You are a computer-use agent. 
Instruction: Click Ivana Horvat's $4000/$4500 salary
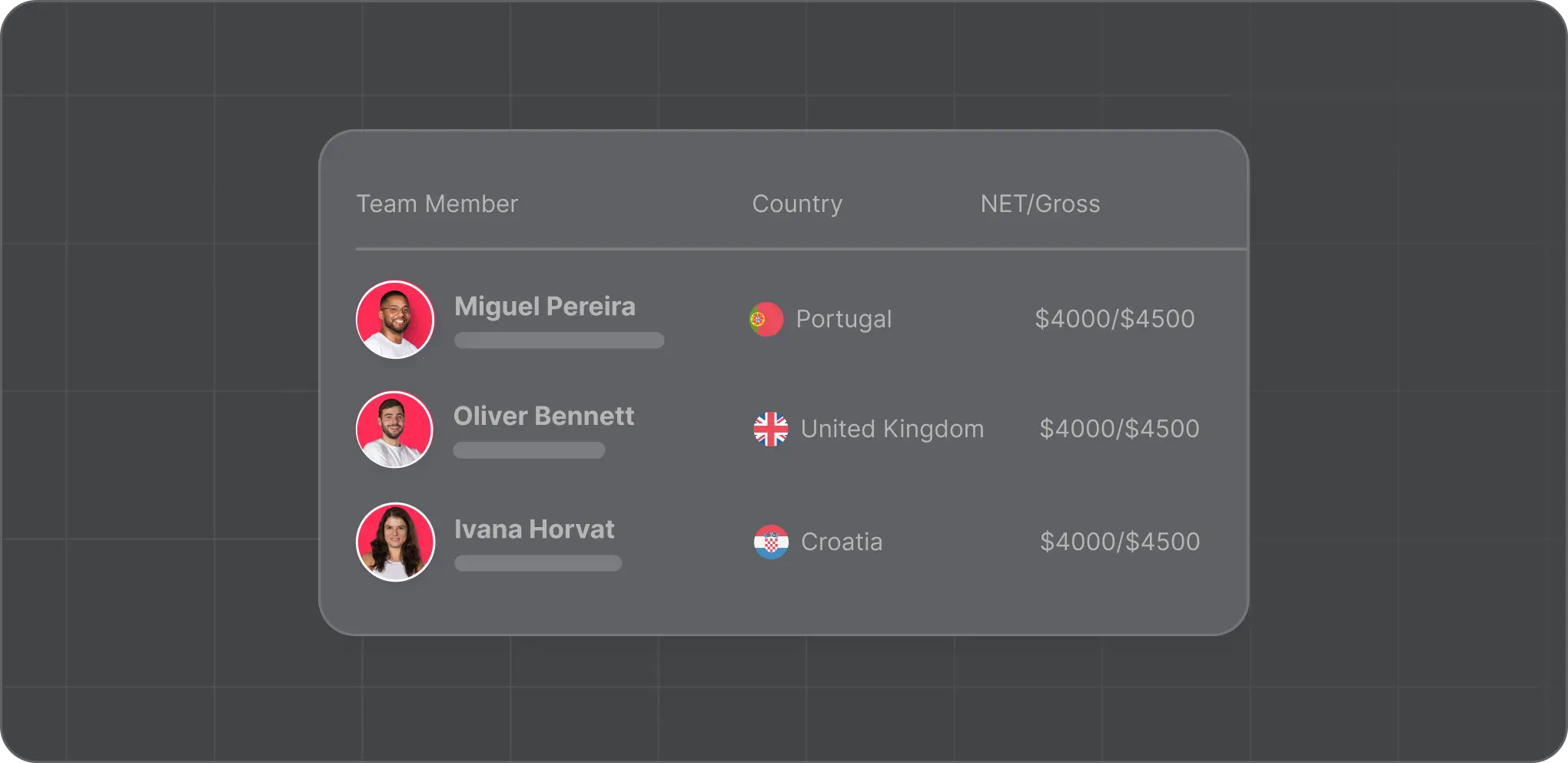1120,542
